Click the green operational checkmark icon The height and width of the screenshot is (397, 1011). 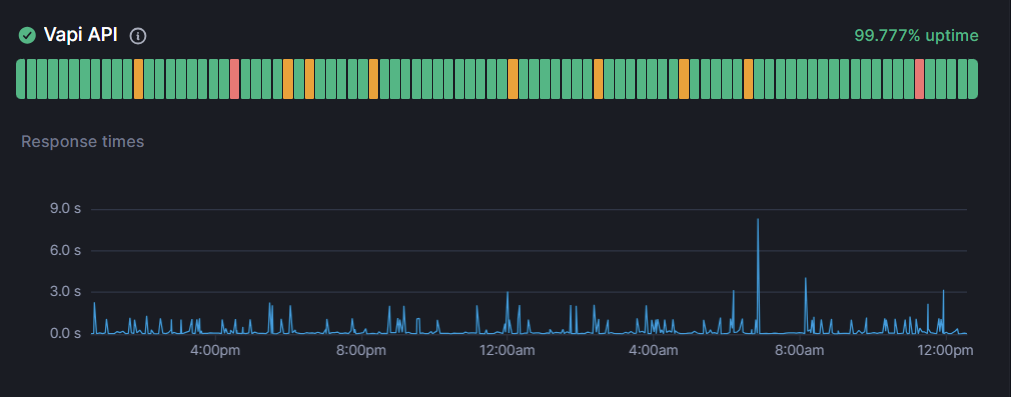tap(27, 35)
